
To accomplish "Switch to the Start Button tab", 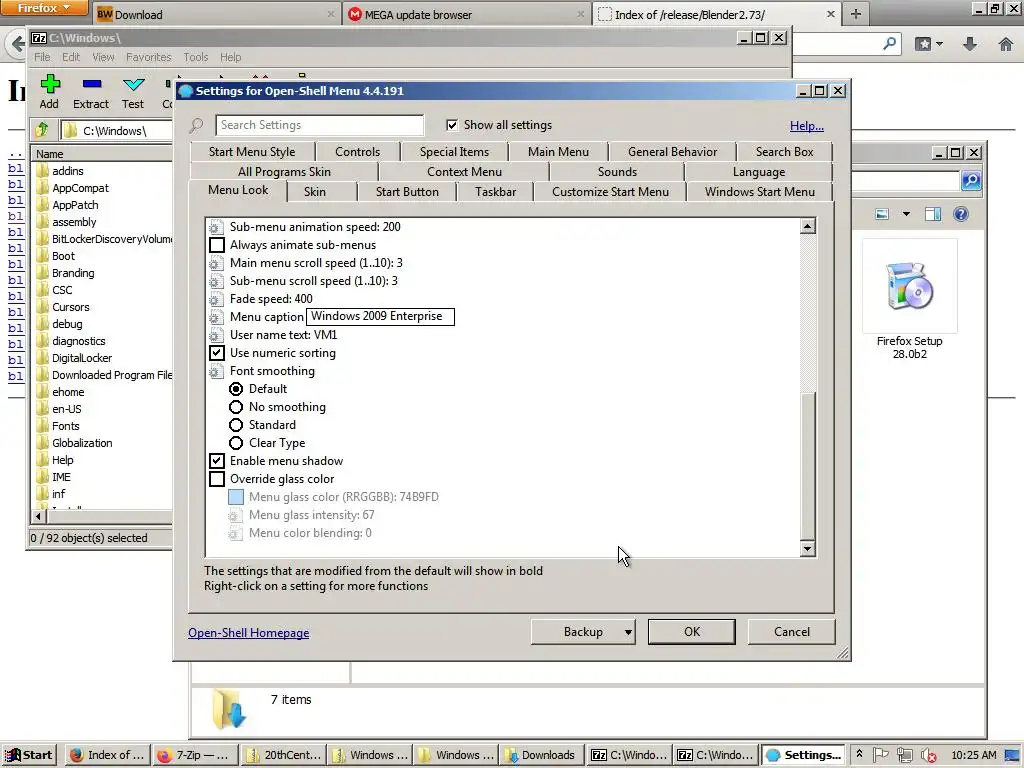I will (x=407, y=192).
